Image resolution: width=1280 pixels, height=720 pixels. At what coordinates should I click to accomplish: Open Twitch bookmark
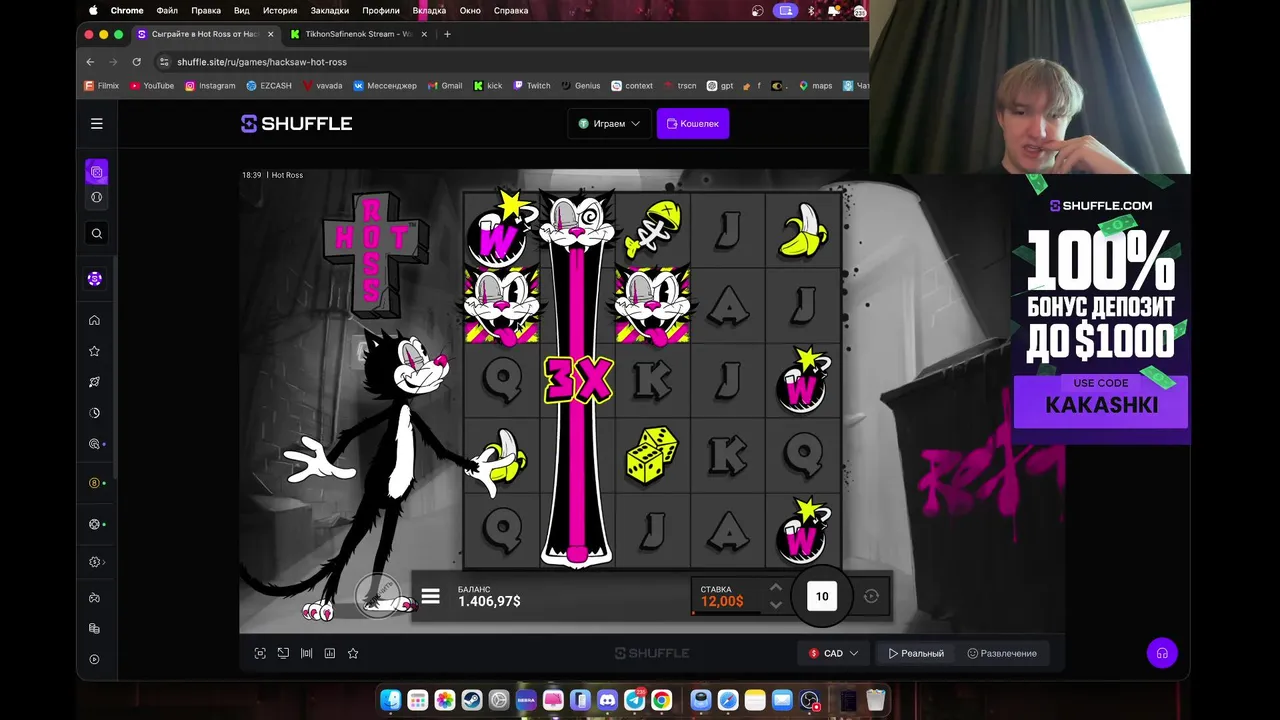tap(532, 86)
